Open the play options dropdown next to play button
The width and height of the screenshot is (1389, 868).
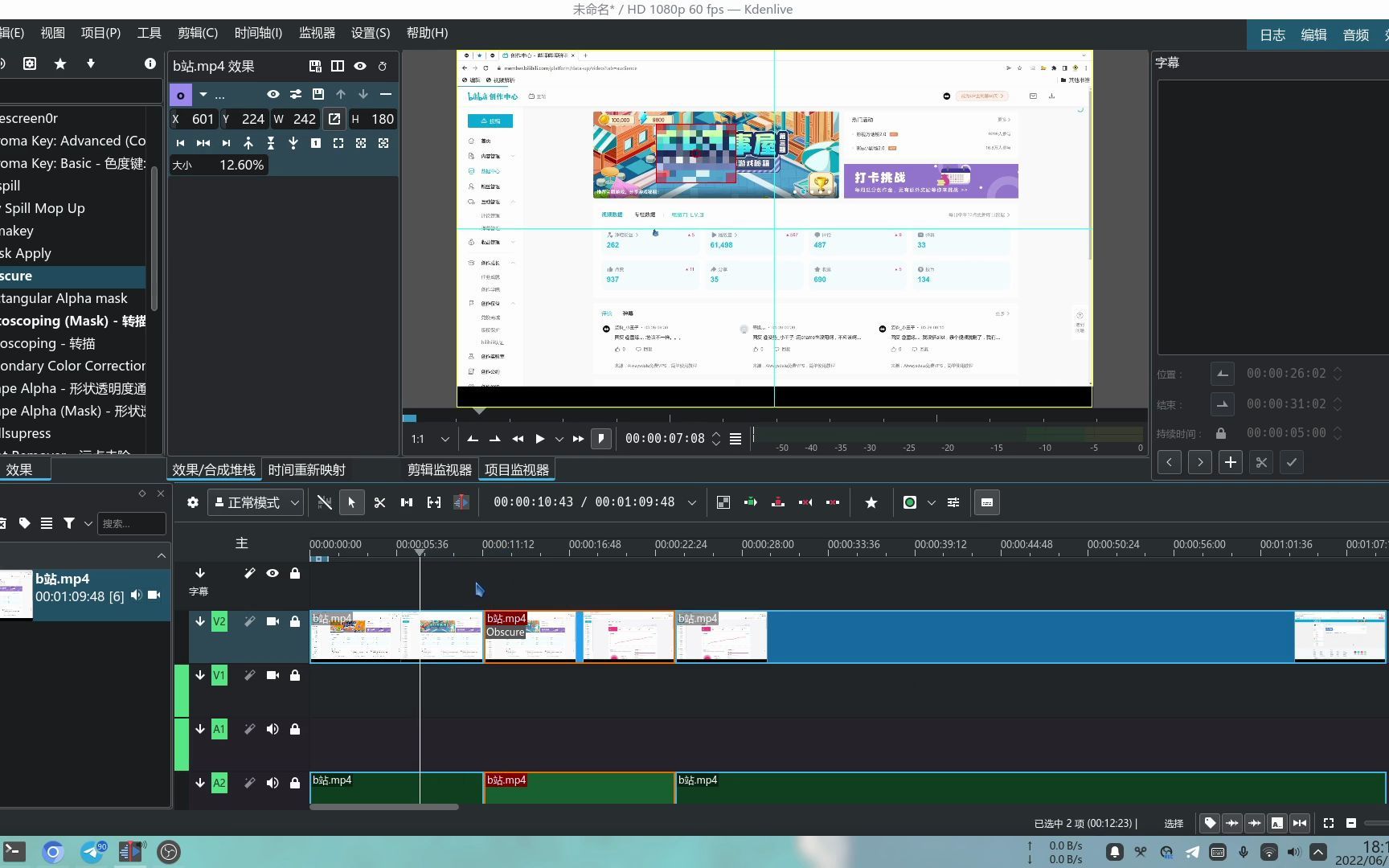click(559, 439)
